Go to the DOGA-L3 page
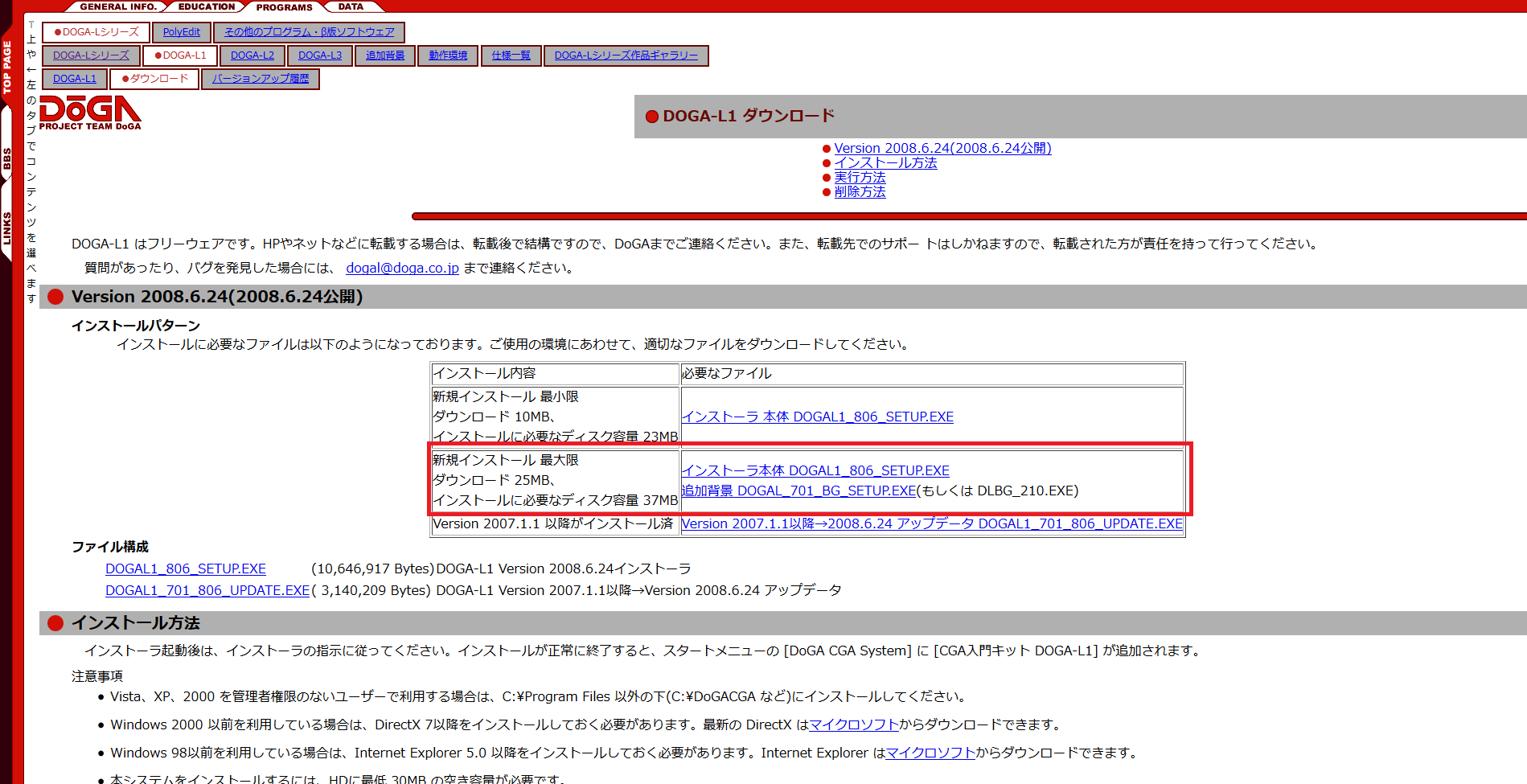This screenshot has width=1527, height=784. click(x=320, y=55)
